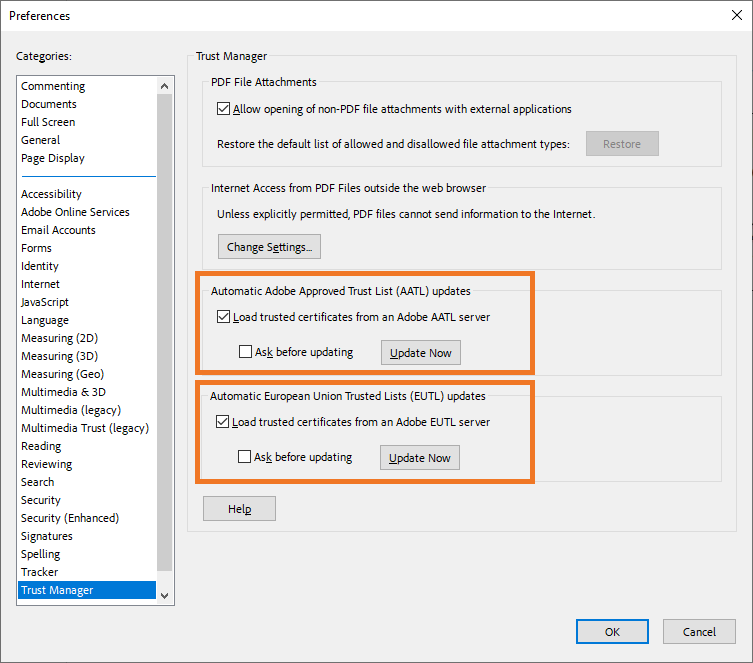Toggle Ask before updating under EUTL updates
Image resolution: width=753 pixels, height=663 pixels.
point(244,457)
